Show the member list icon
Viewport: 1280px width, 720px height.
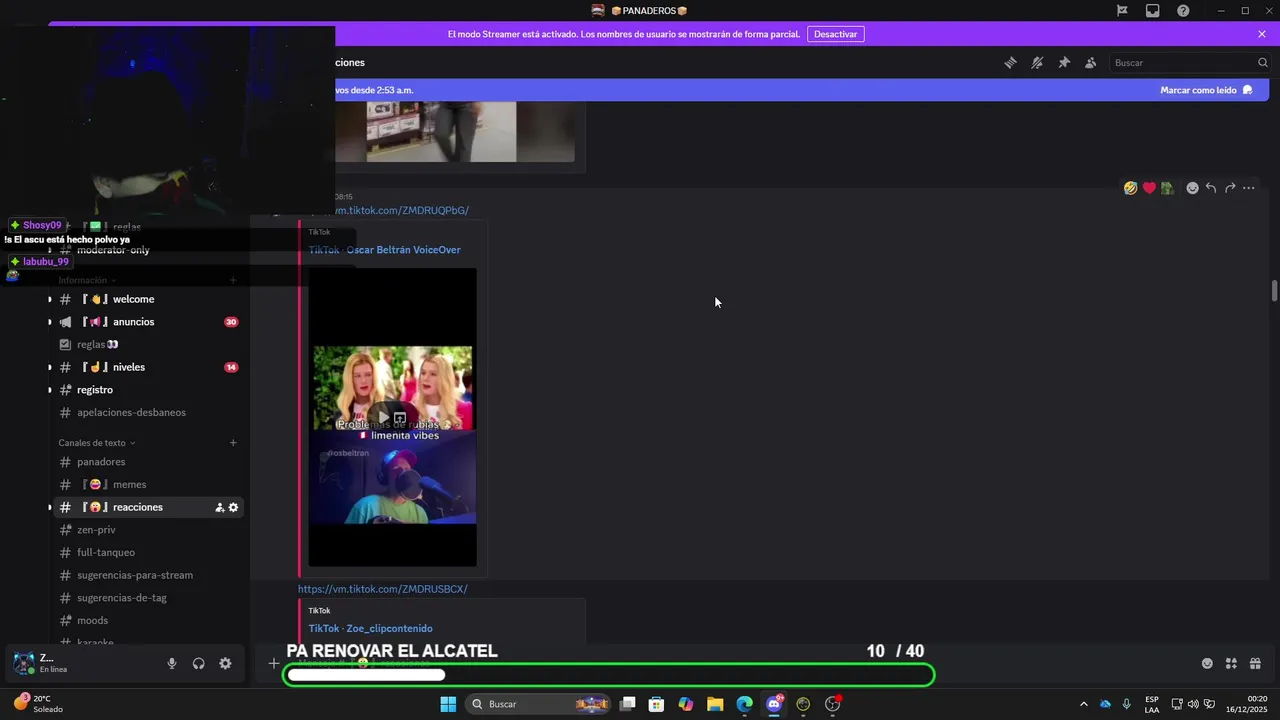tap(1091, 63)
